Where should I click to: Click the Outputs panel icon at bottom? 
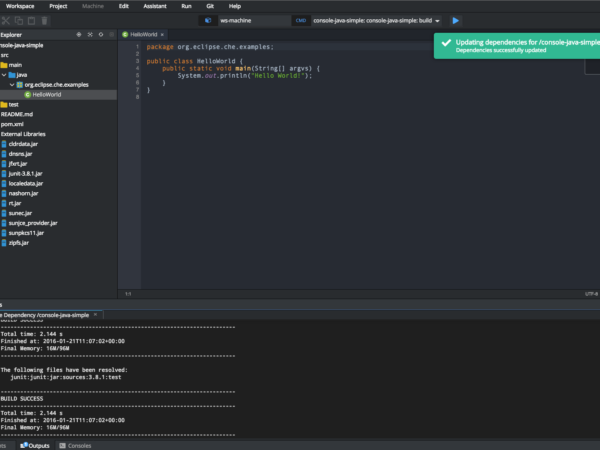(24, 445)
